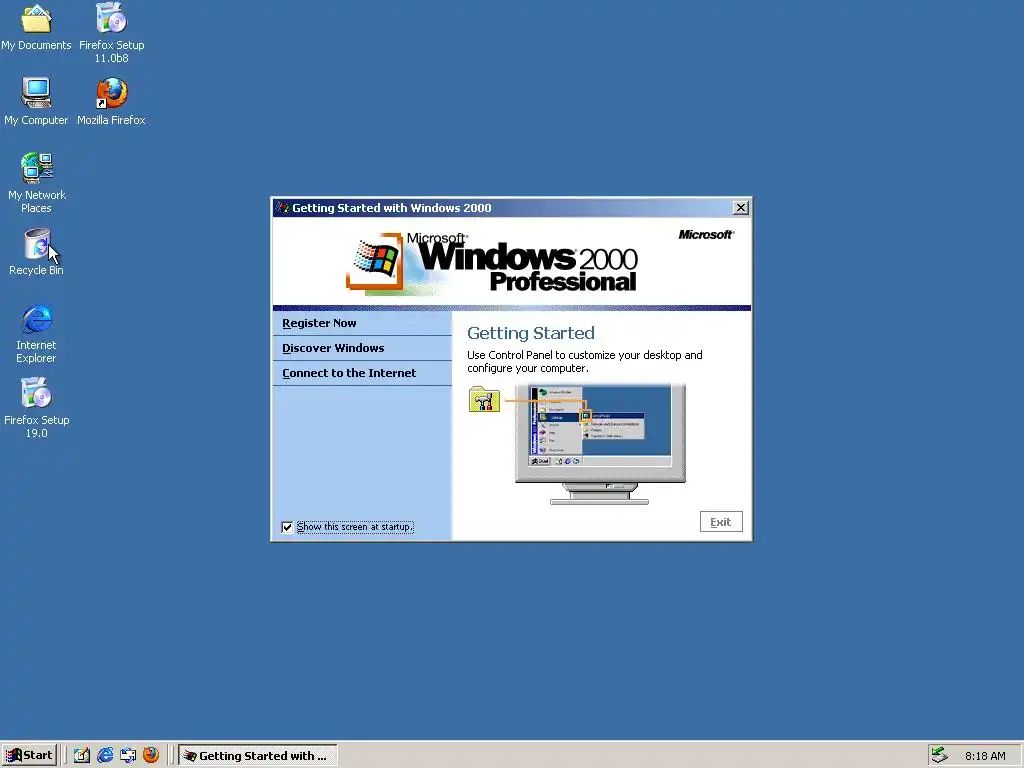Click the Microsoft logo in banner corner
Image resolution: width=1024 pixels, height=768 pixels.
point(706,234)
